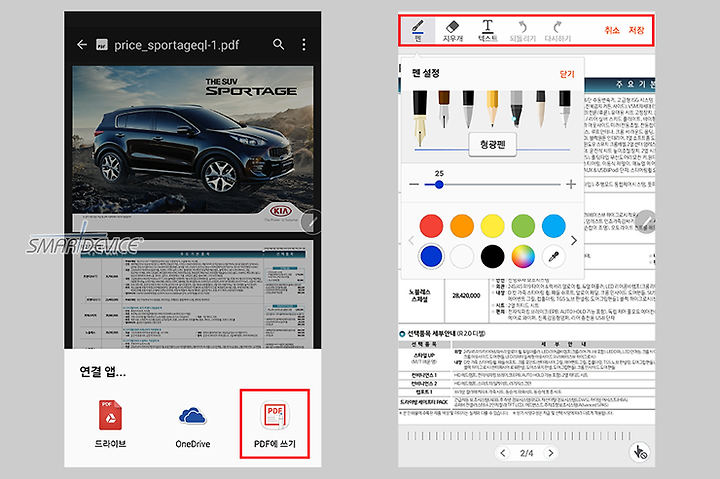Open with OneDrive app
Image resolution: width=720 pixels, height=479 pixels.
192,426
